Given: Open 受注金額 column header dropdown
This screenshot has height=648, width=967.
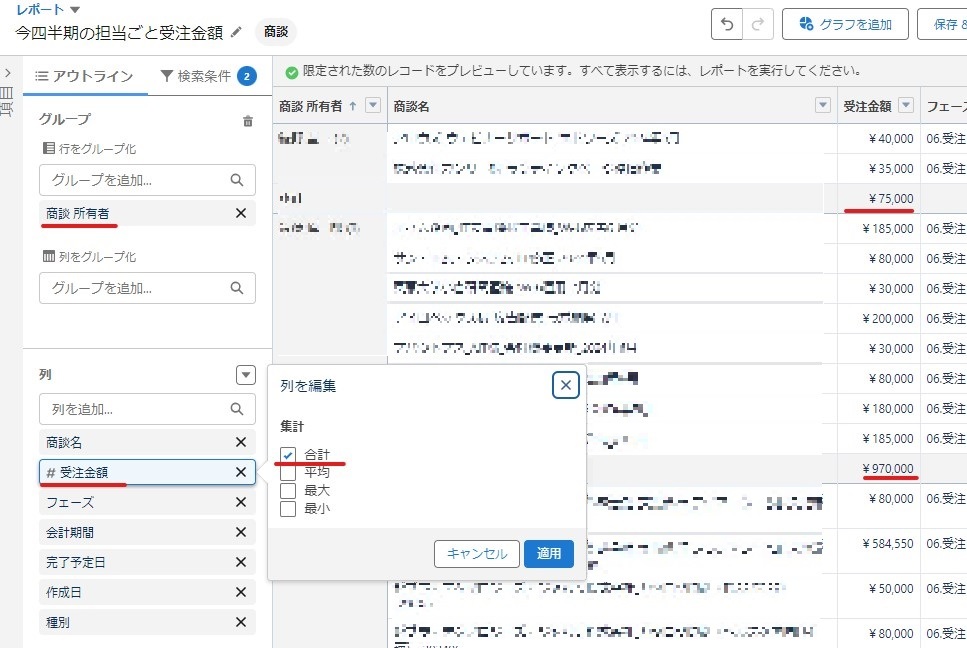Looking at the screenshot, I should click(905, 105).
